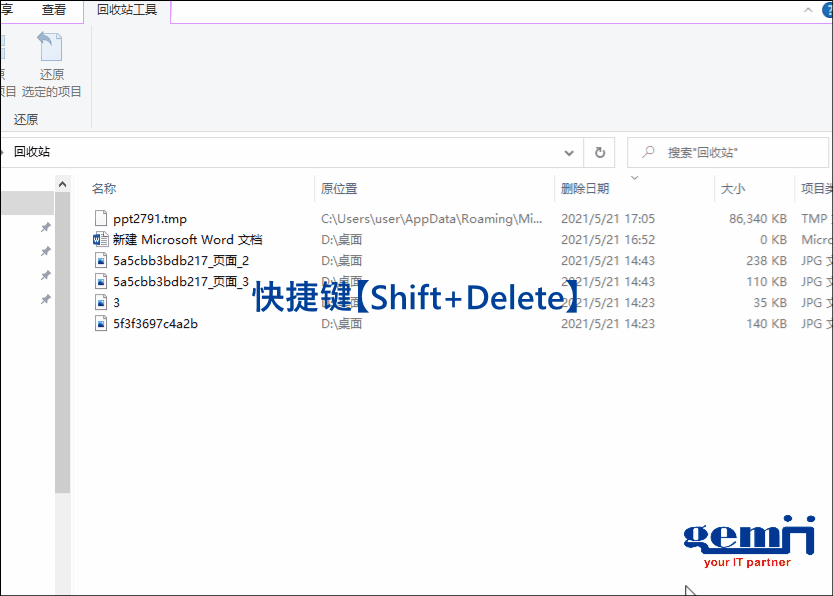Select the Word icon of 新建 Microsoft Word 文档
This screenshot has width=833, height=596.
click(100, 239)
